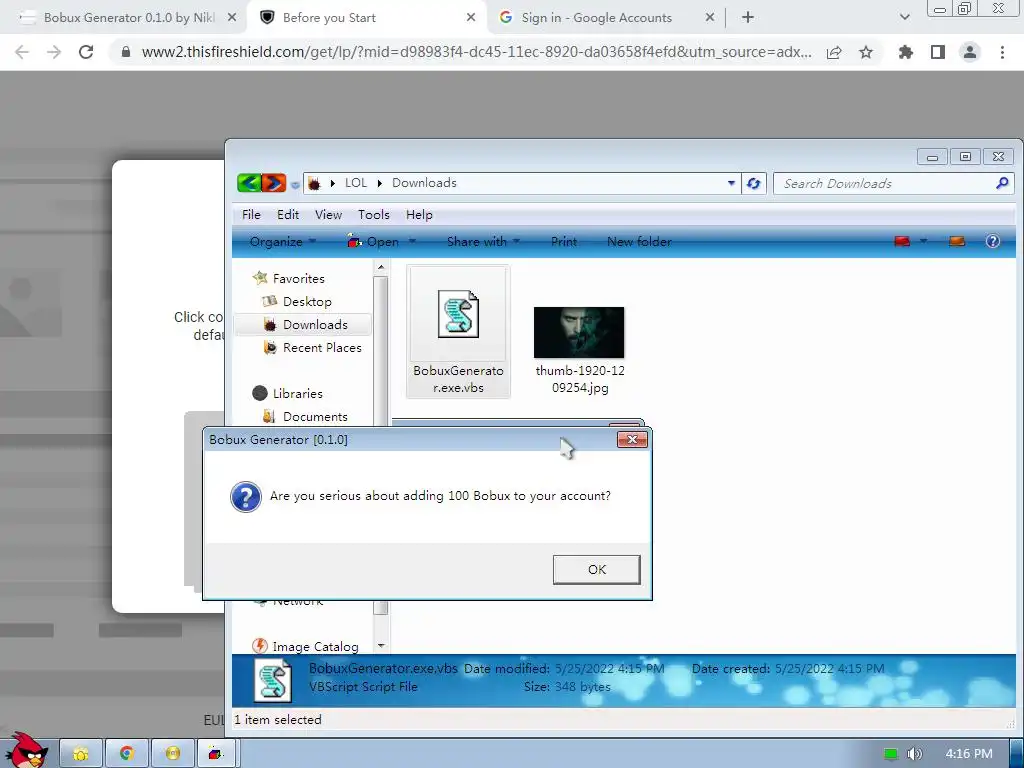Open recent locations dropdown beside nav arrows
Viewport: 1024px width, 768px height.
(295, 185)
